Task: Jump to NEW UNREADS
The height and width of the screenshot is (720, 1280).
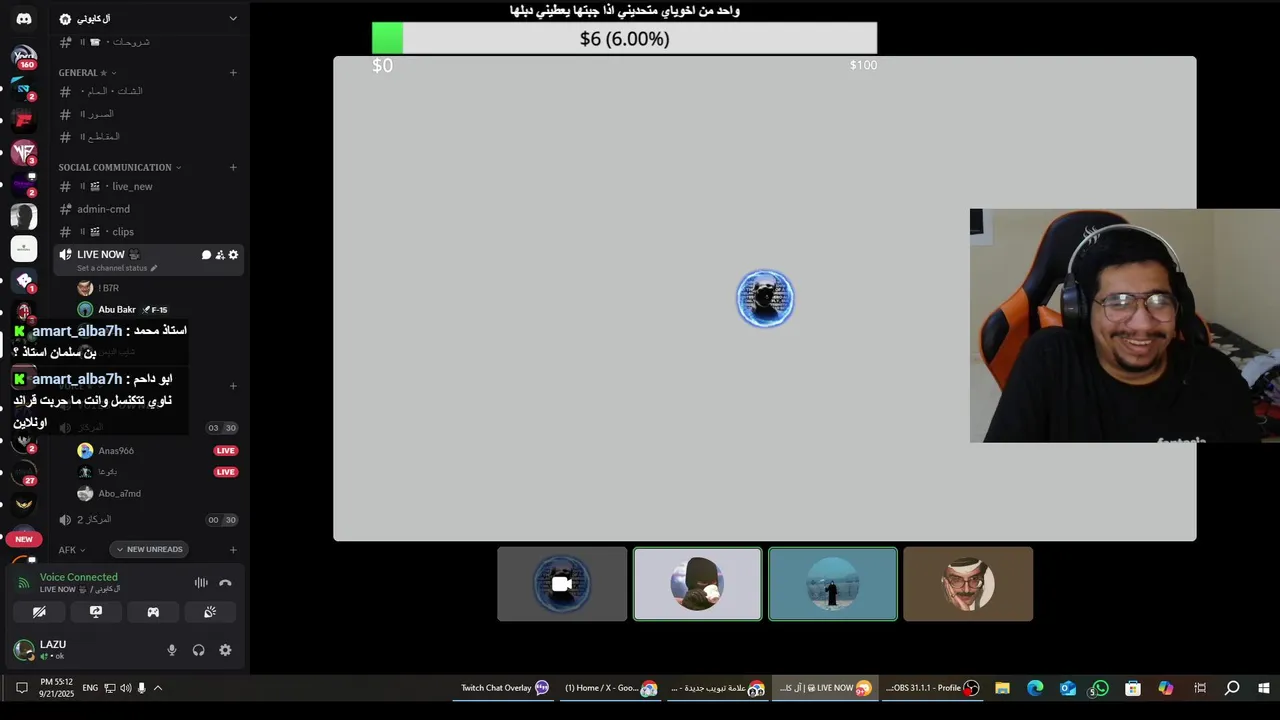Action: coord(149,549)
